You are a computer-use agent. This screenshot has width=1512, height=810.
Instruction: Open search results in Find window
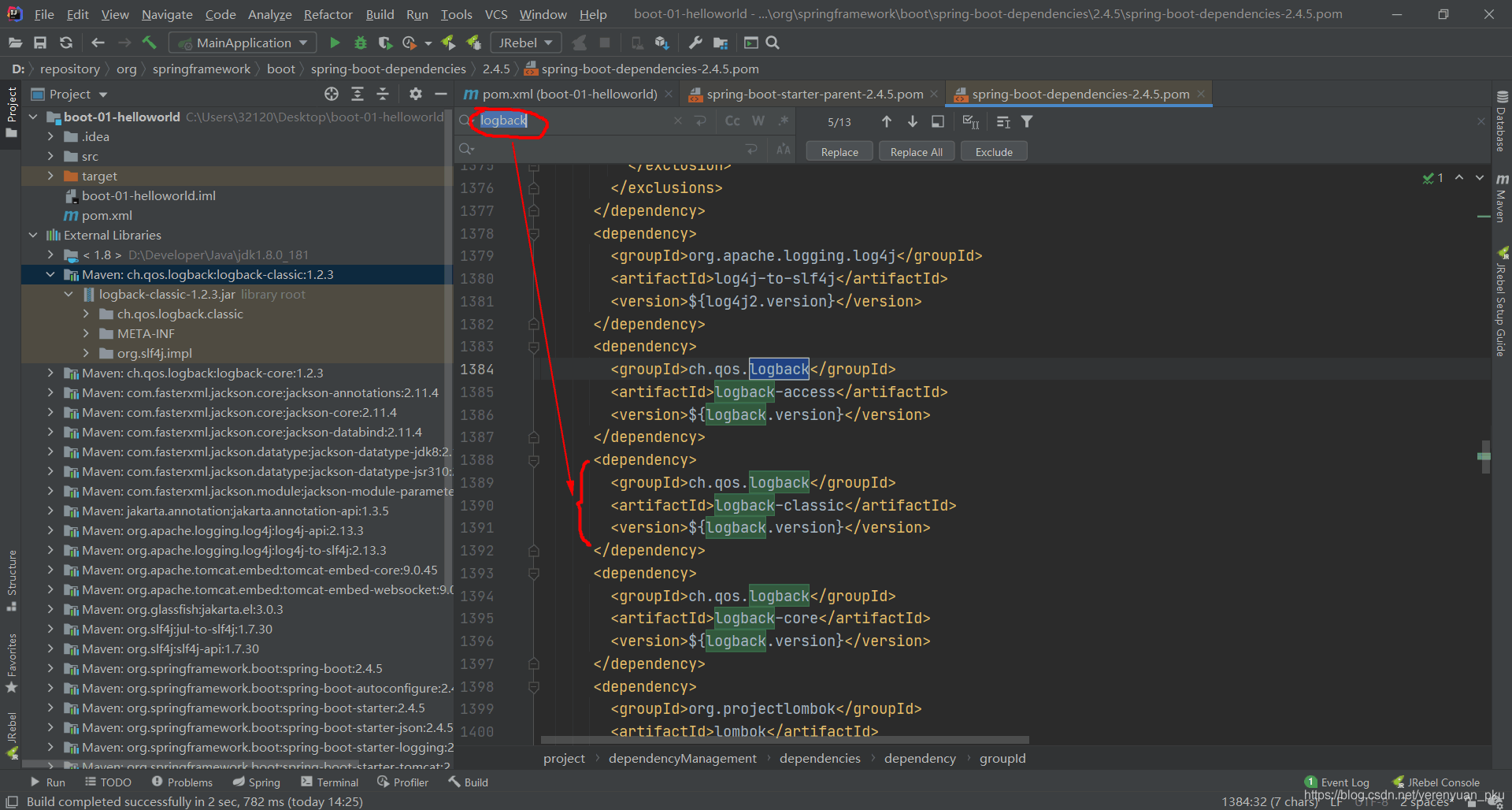pyautogui.click(x=938, y=121)
